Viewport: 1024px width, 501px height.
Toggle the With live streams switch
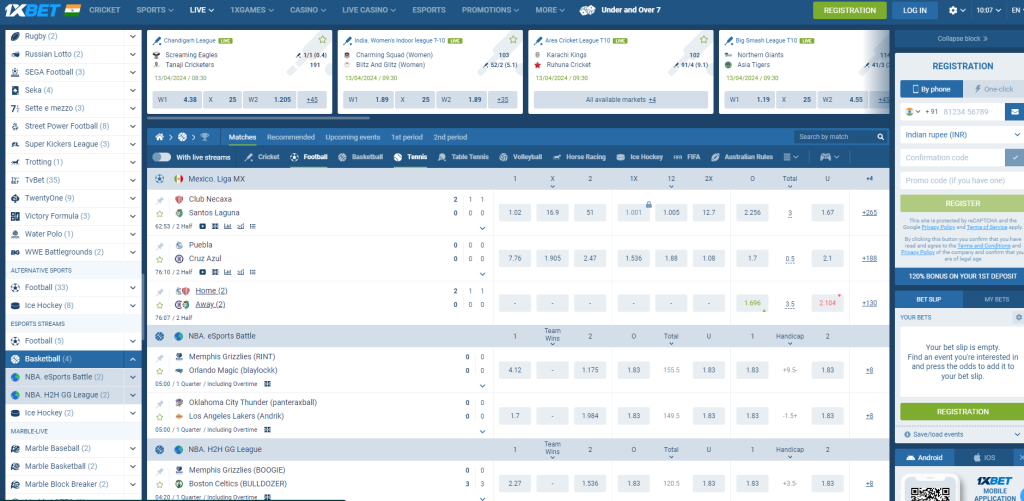point(161,157)
